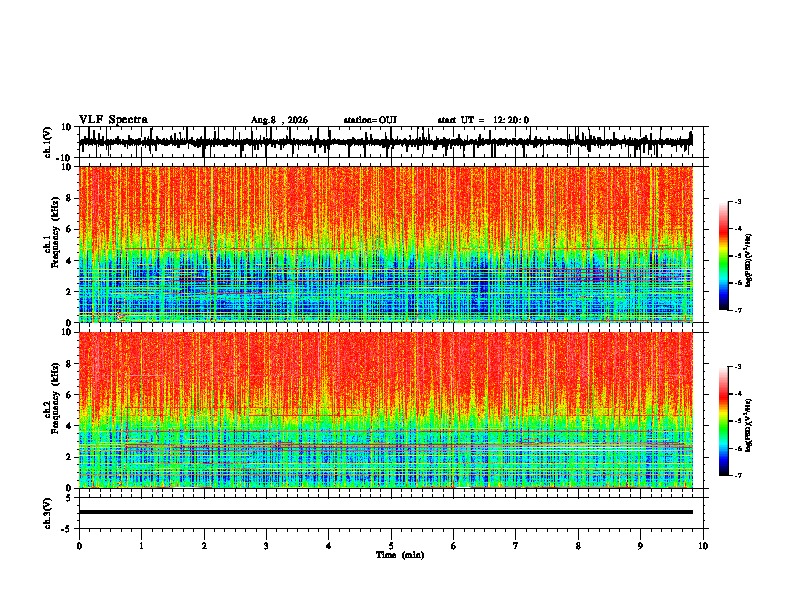Click time axis tick label 1
This screenshot has height=612, width=792.
(141, 546)
